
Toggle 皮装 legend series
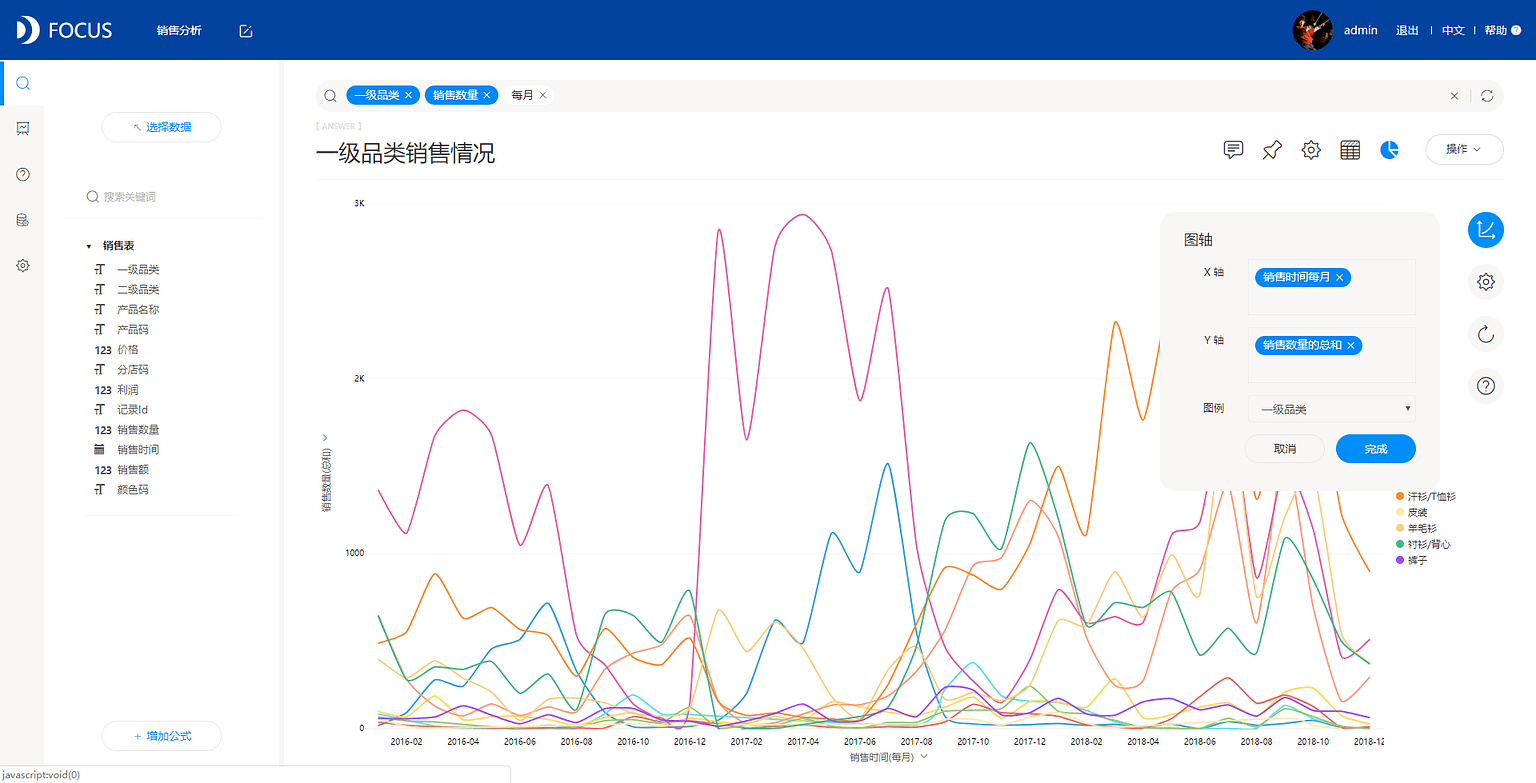1412,512
